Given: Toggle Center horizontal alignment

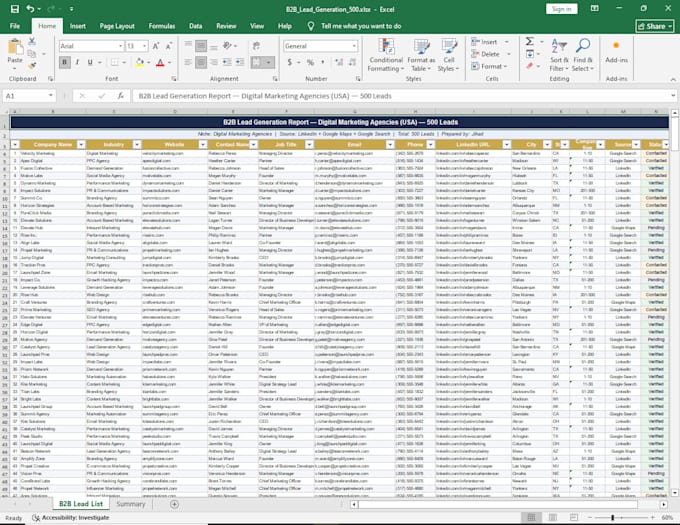Looking at the screenshot, I should (201, 62).
